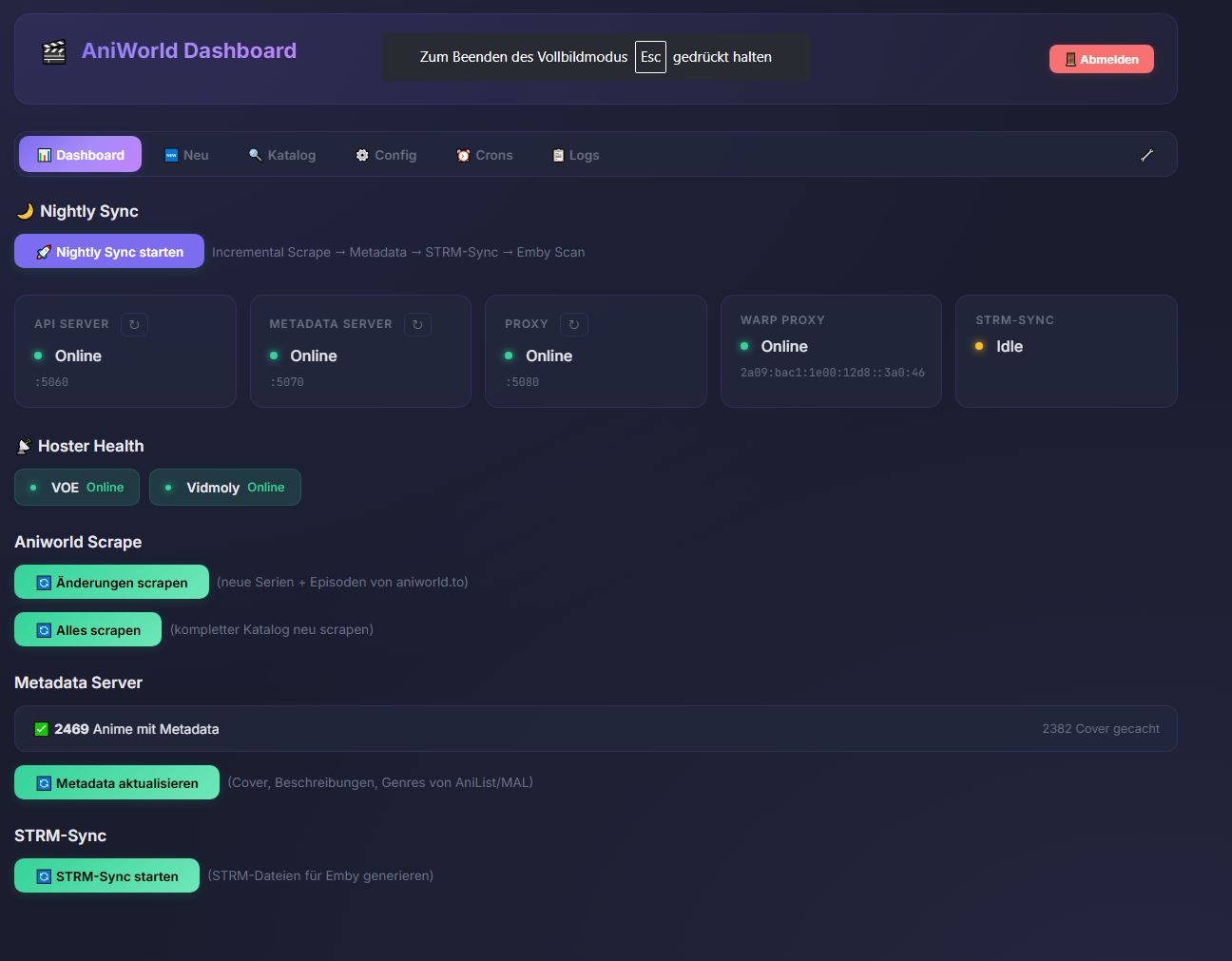Select the Vidmoly Online hoster badge
The image size is (1232, 961).
[x=225, y=488]
